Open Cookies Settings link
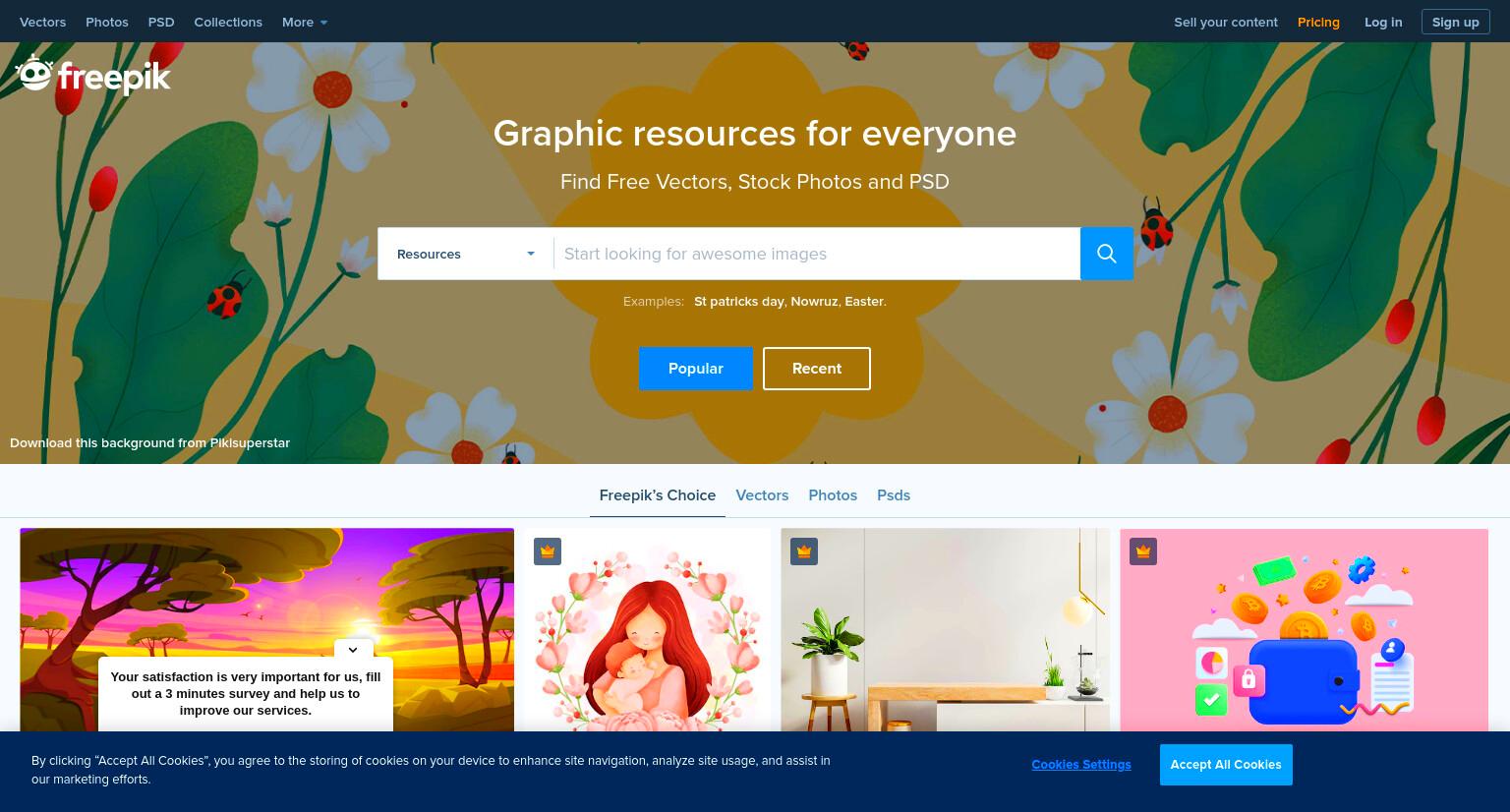1510x812 pixels. click(1081, 765)
